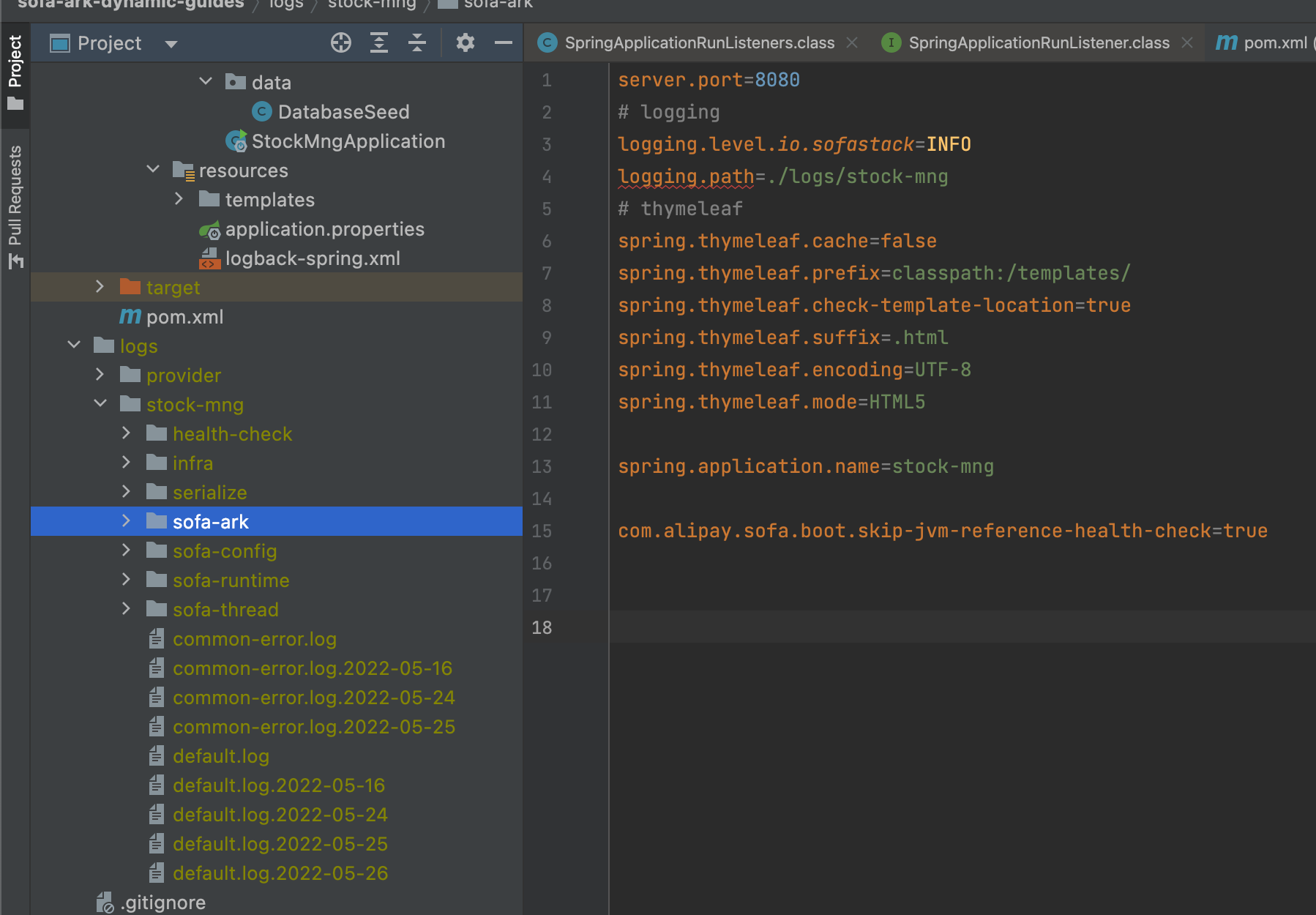Select pom.xml in the project tree

(184, 317)
